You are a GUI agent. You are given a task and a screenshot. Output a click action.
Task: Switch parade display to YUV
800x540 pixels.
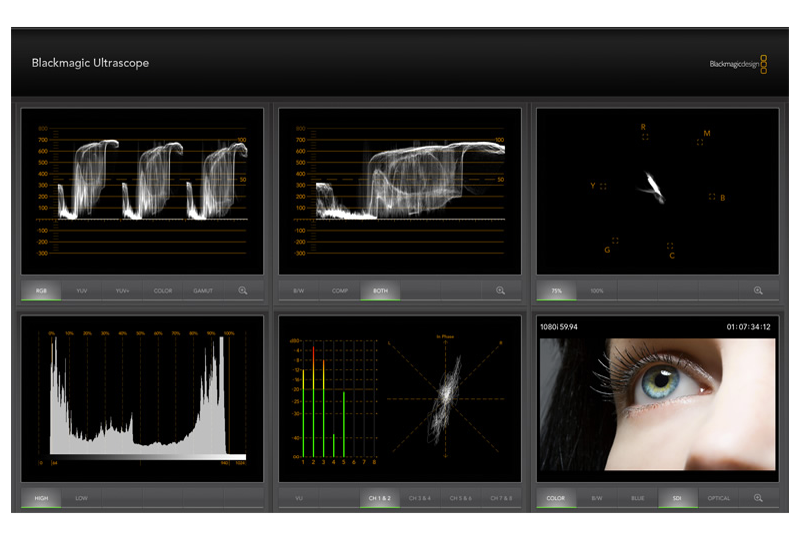click(x=82, y=291)
